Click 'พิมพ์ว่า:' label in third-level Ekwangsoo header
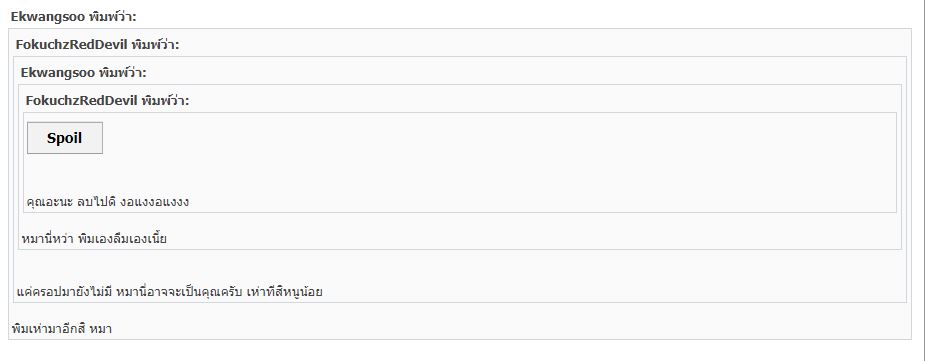Viewport: 925px width, 361px height. point(122,73)
